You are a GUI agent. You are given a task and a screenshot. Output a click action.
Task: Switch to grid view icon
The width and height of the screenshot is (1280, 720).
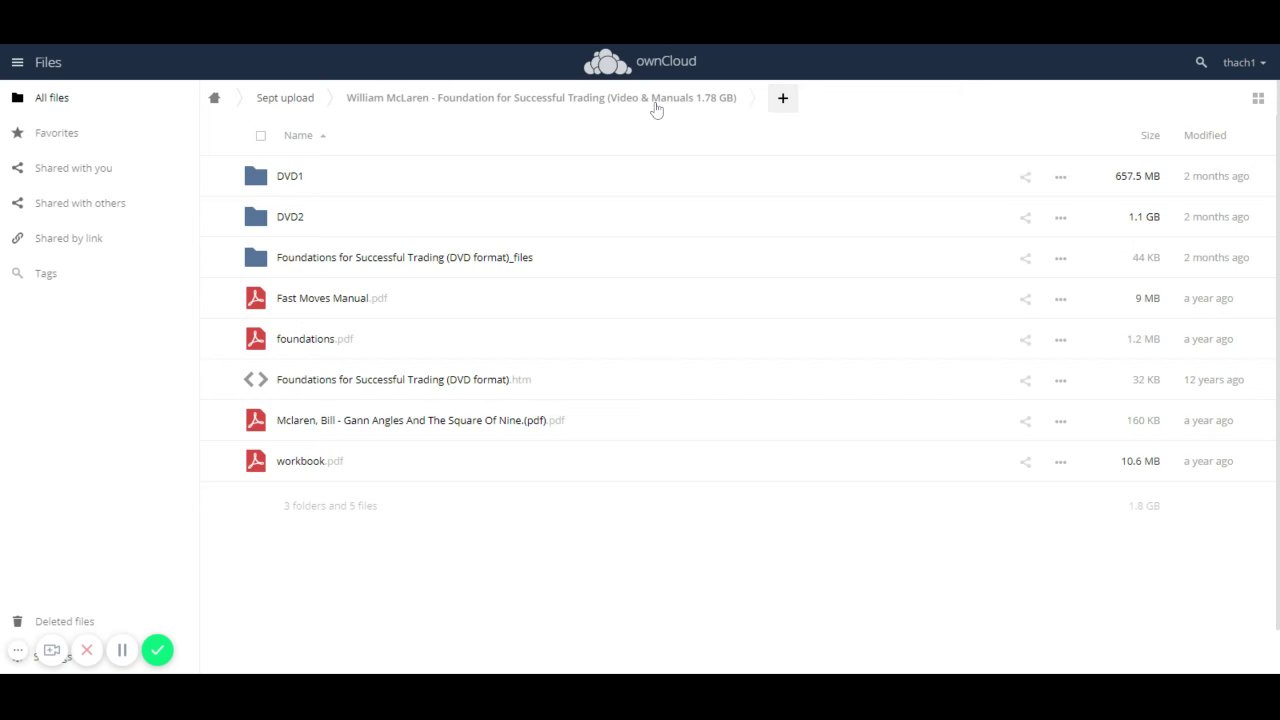click(1258, 98)
